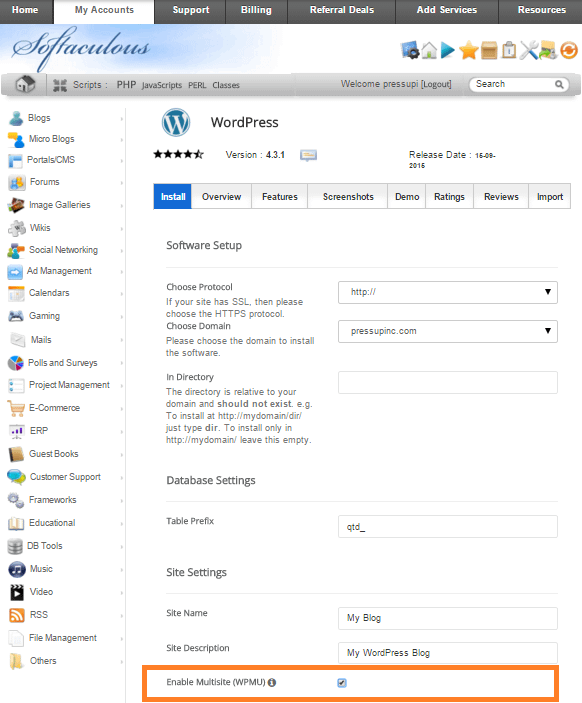Open the Choose Protocol dropdown

pos(447,292)
